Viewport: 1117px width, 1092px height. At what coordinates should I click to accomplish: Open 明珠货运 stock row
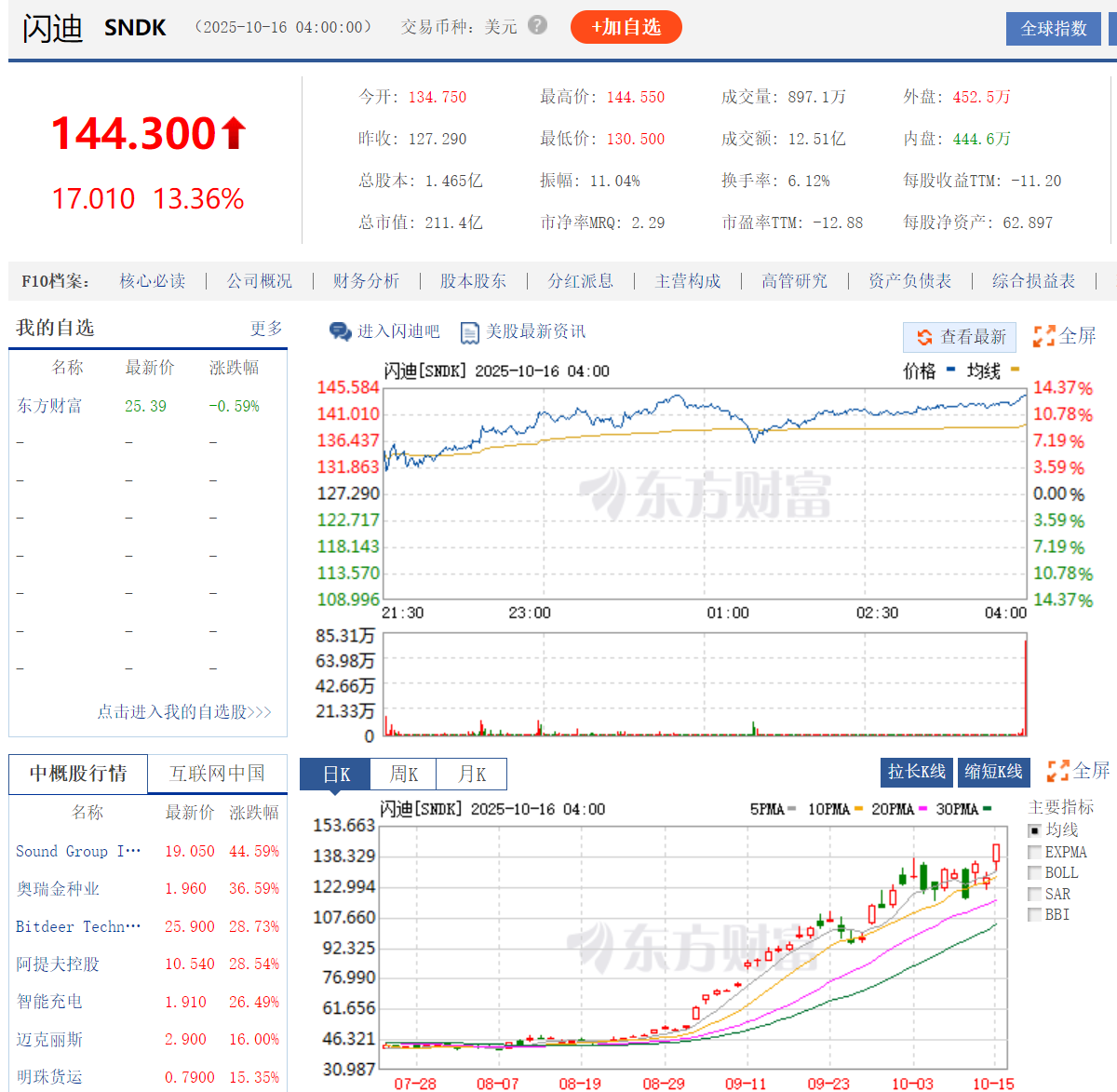pos(49,1077)
